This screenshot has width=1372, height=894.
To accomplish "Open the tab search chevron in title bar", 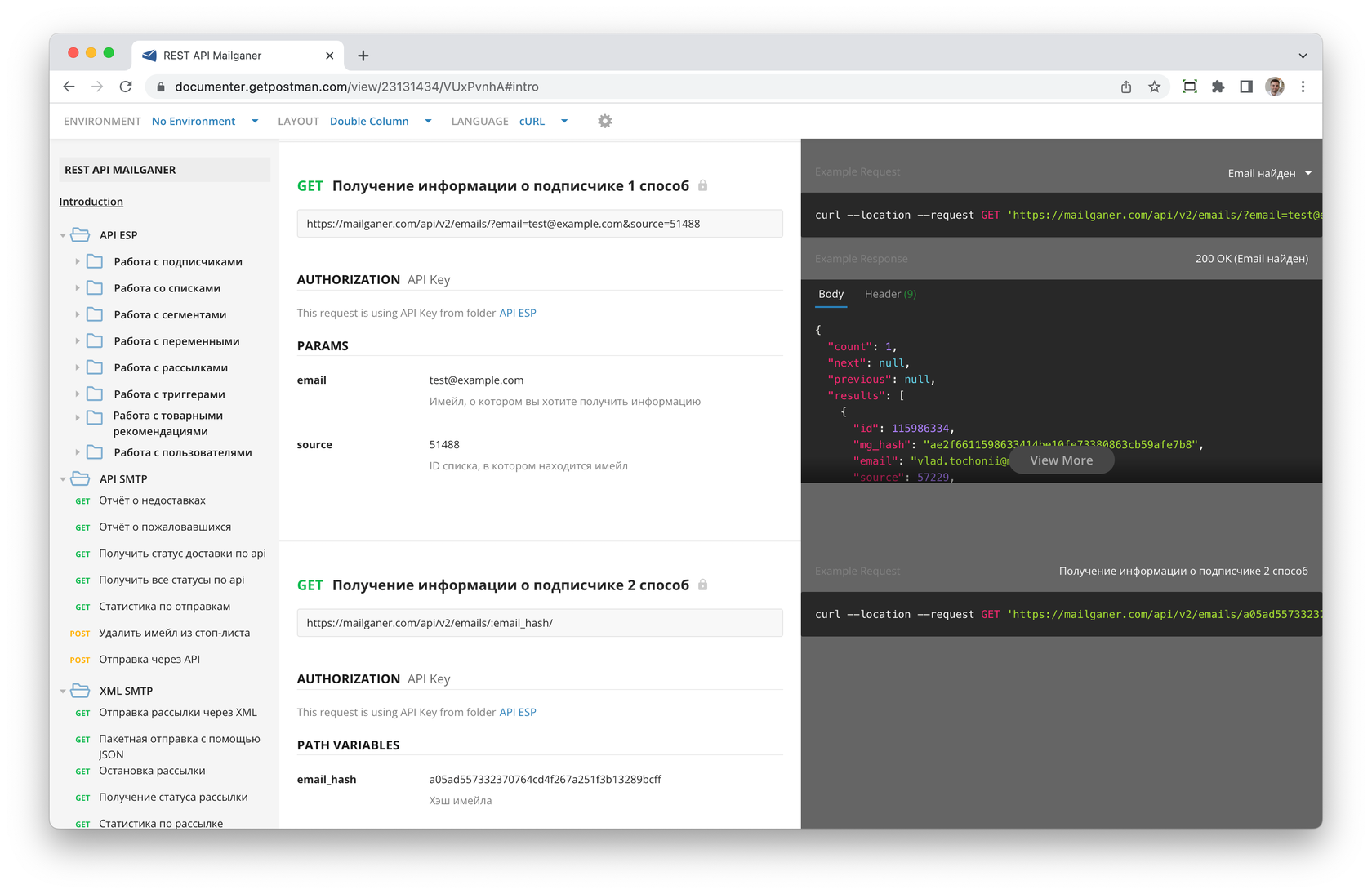I will (1303, 56).
